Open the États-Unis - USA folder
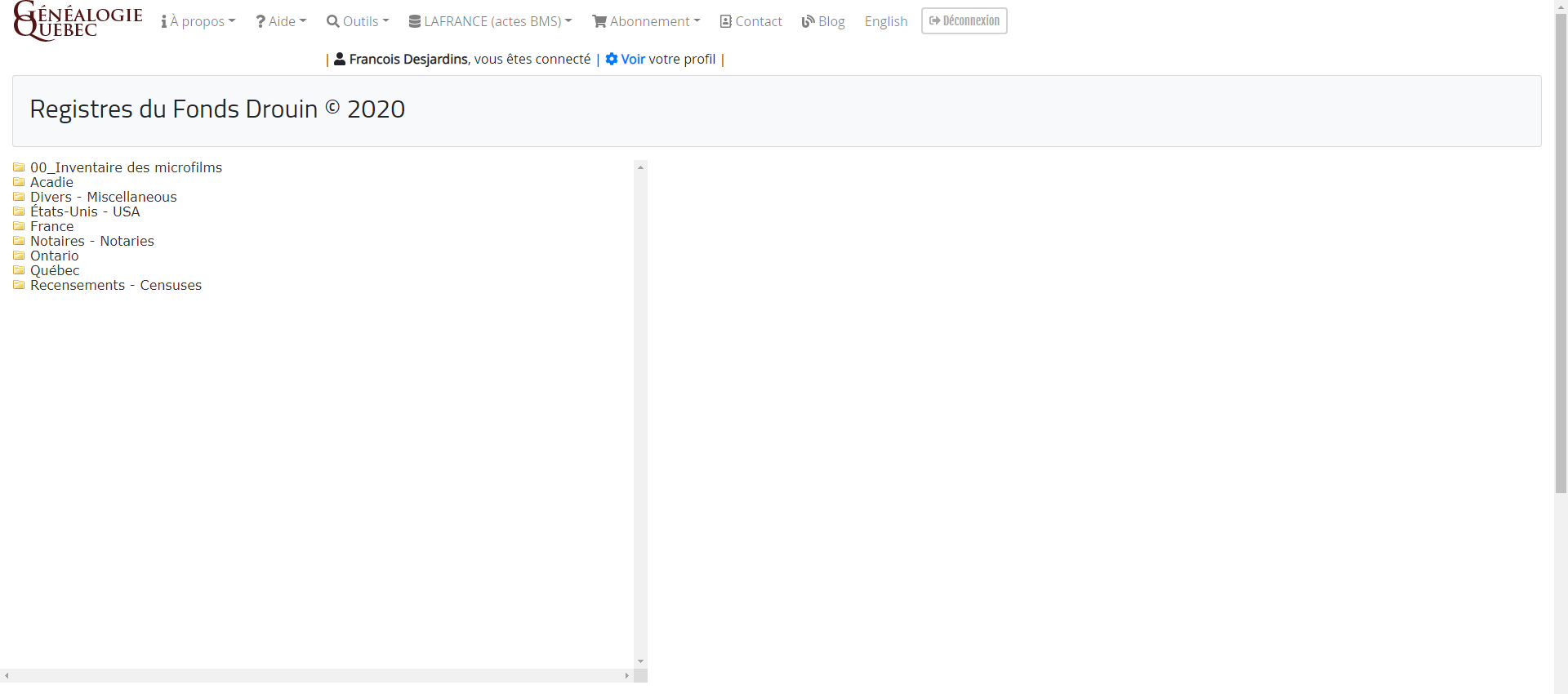 pyautogui.click(x=85, y=211)
